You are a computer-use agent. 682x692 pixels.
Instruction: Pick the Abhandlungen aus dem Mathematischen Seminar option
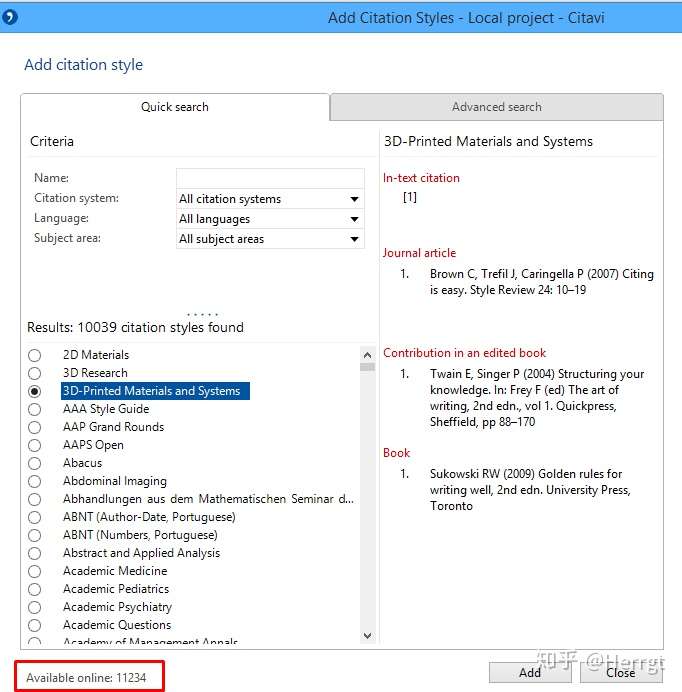[x=34, y=500]
